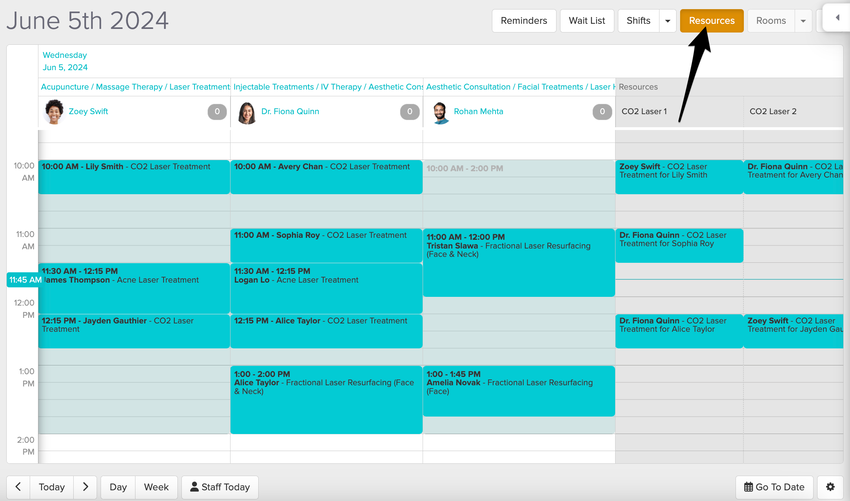Open Jayden Gauthier 12:15 PM appointment

point(134,331)
